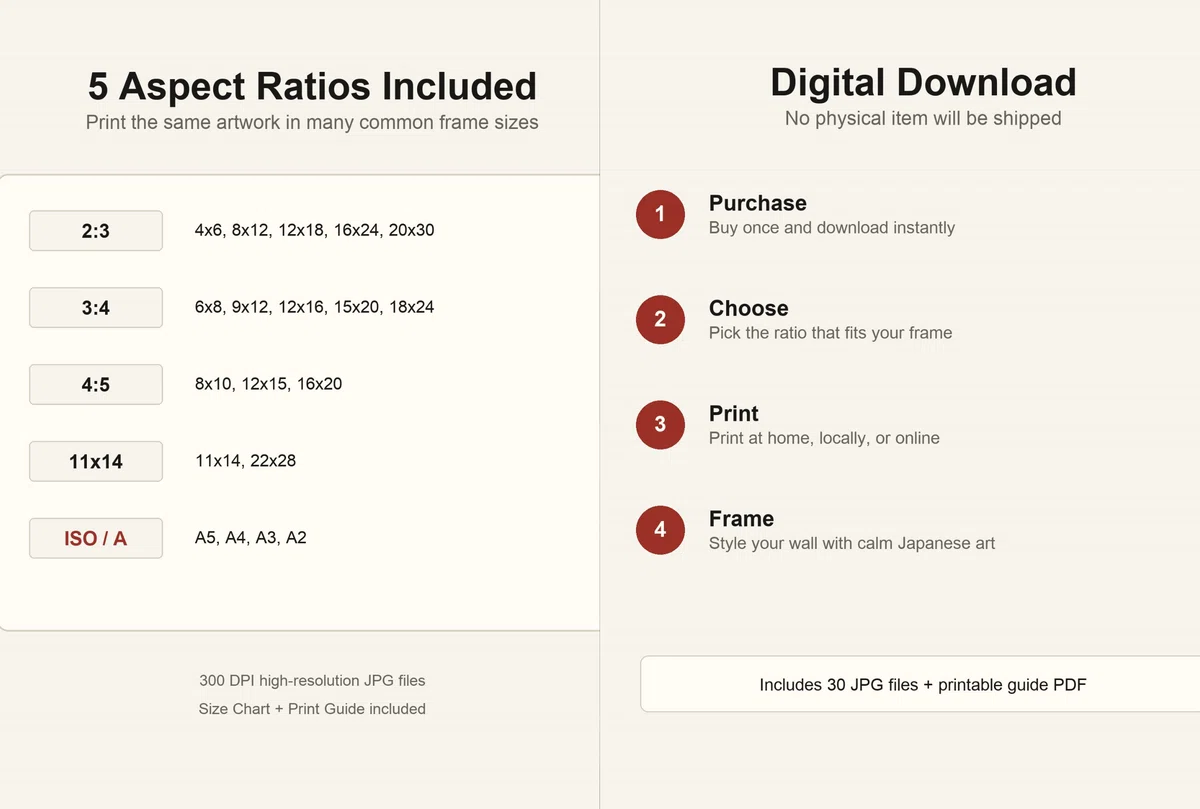The height and width of the screenshot is (809, 1200).
Task: Click the red step 2 circle
Action: tap(660, 320)
